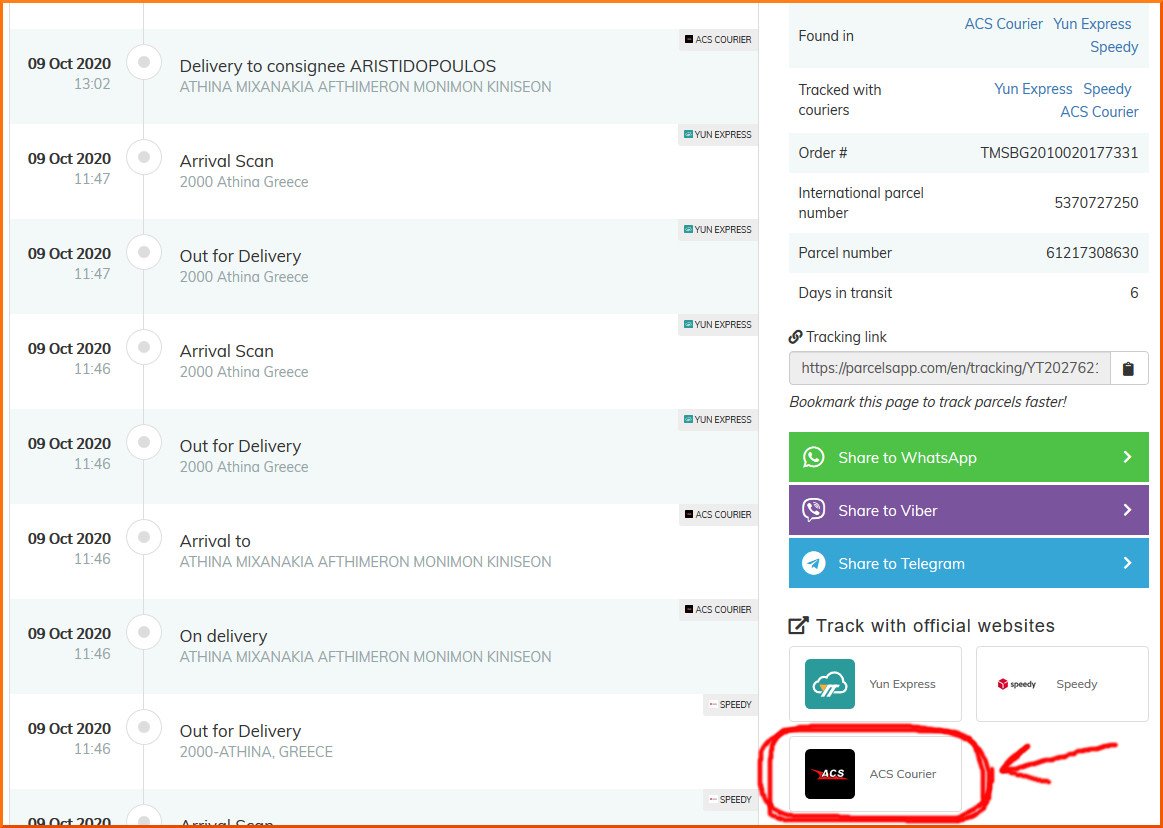Click order number TMSBG2010020177331

click(x=1059, y=153)
